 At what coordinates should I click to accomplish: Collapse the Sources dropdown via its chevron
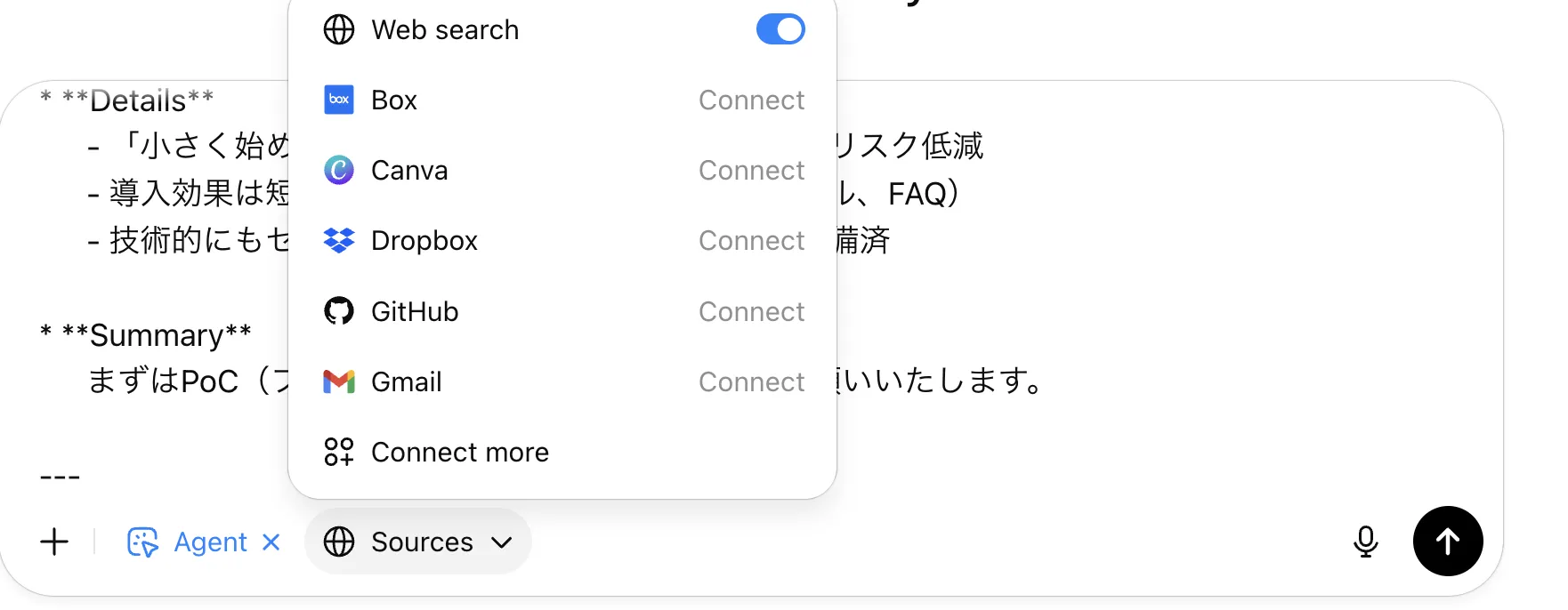(x=501, y=542)
